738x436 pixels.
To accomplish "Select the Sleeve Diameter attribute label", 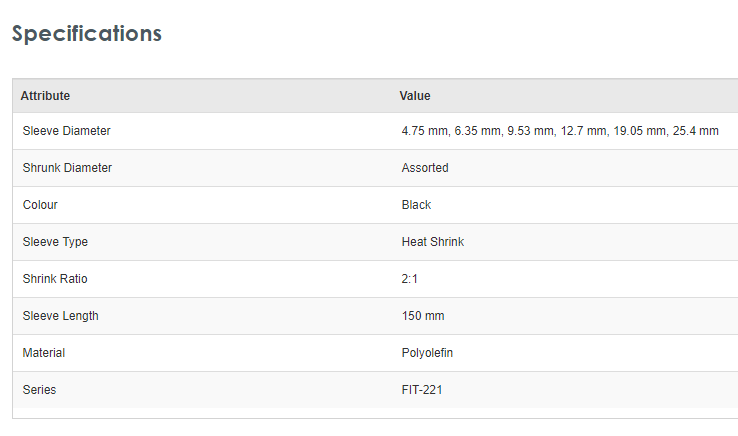I will point(66,131).
